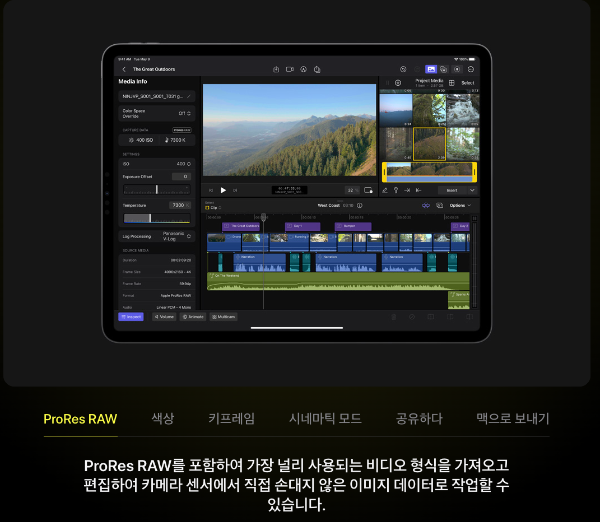
Task: Toggle the highlighted media browser button
Action: point(431,69)
